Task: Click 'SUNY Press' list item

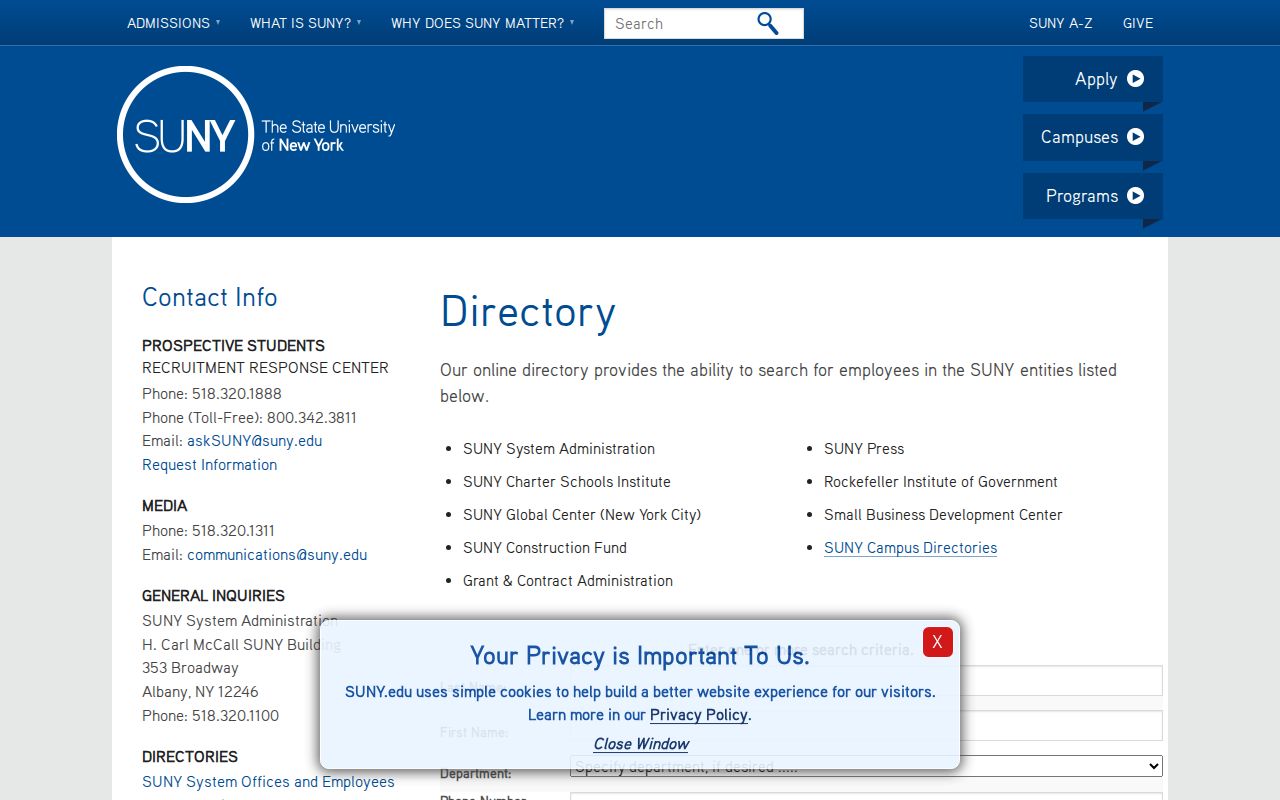Action: tap(864, 449)
